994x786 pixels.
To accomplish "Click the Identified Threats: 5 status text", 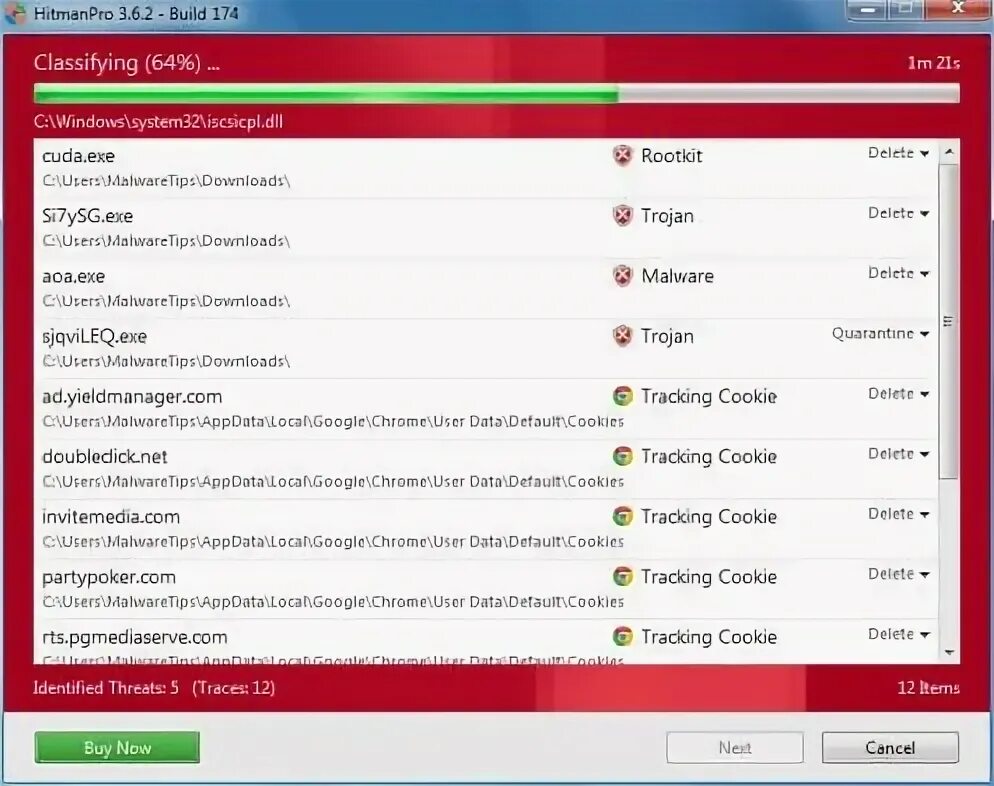I will (x=106, y=688).
